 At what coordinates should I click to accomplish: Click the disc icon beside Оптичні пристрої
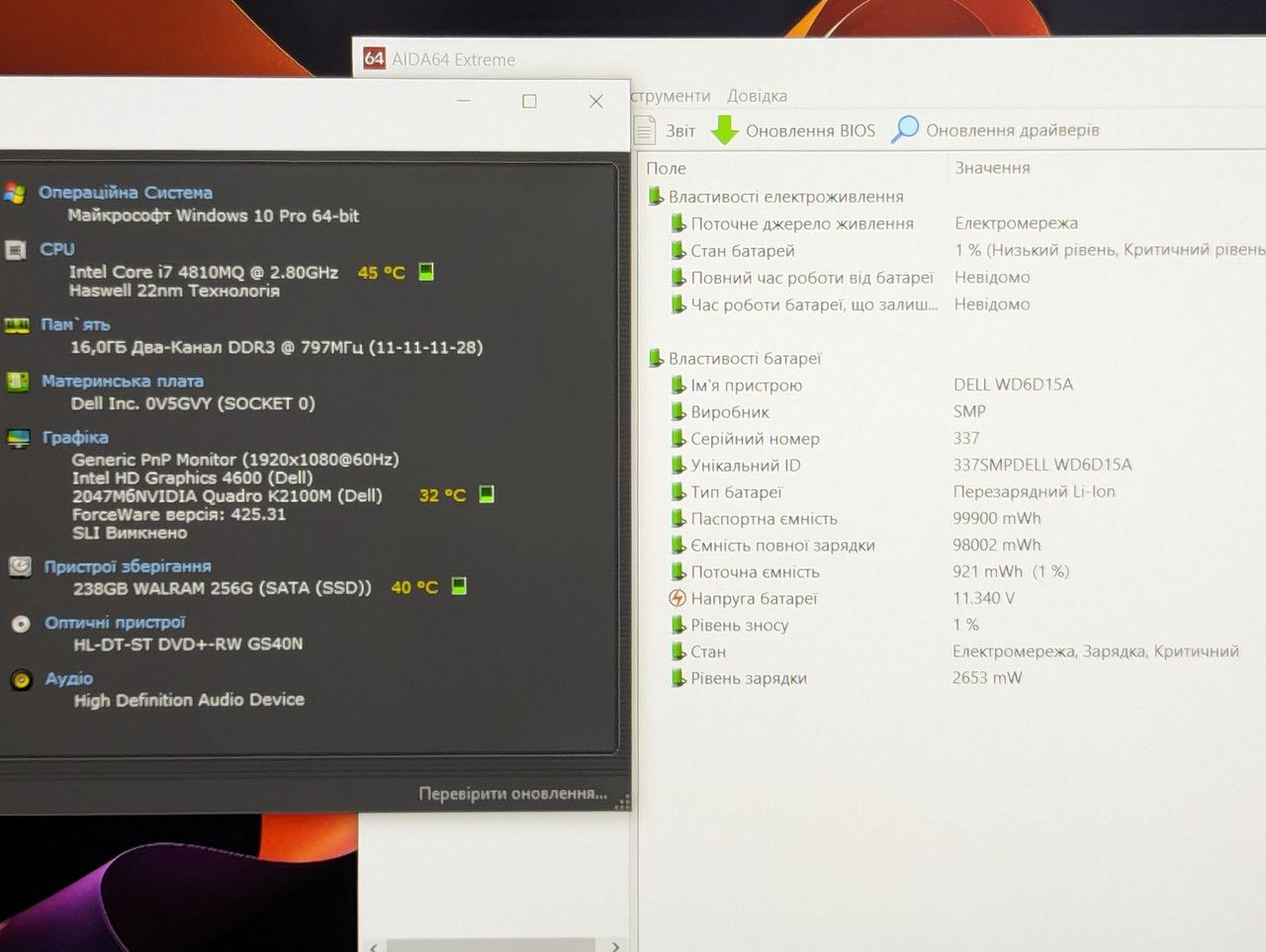pyautogui.click(x=21, y=624)
